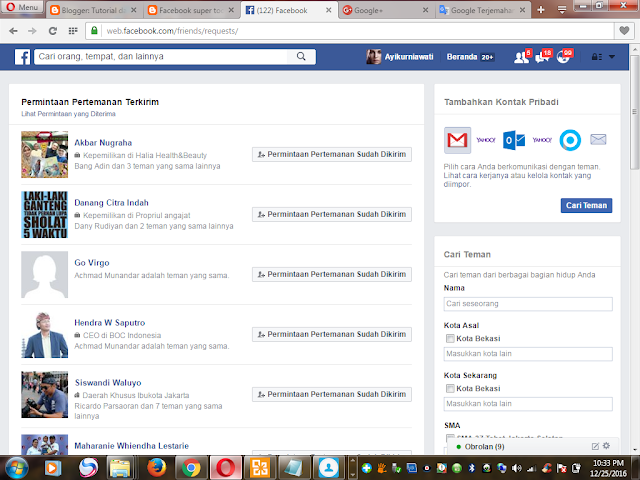Screen dimensions: 640x480
Task: Focus the Cari seseorang name field
Action: coord(528,304)
